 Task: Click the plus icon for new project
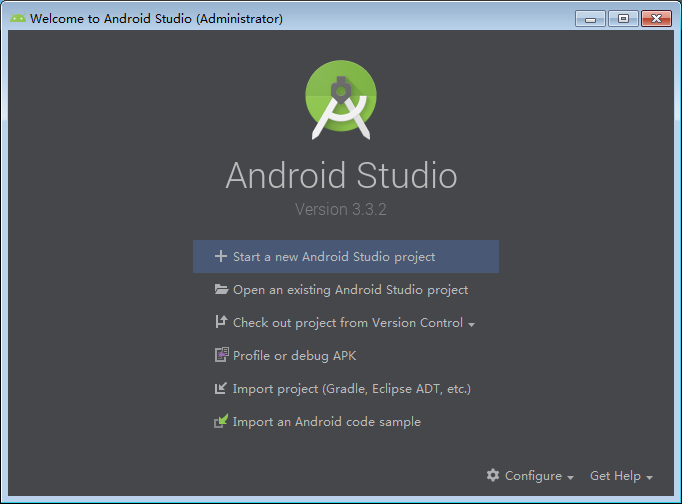[x=221, y=256]
